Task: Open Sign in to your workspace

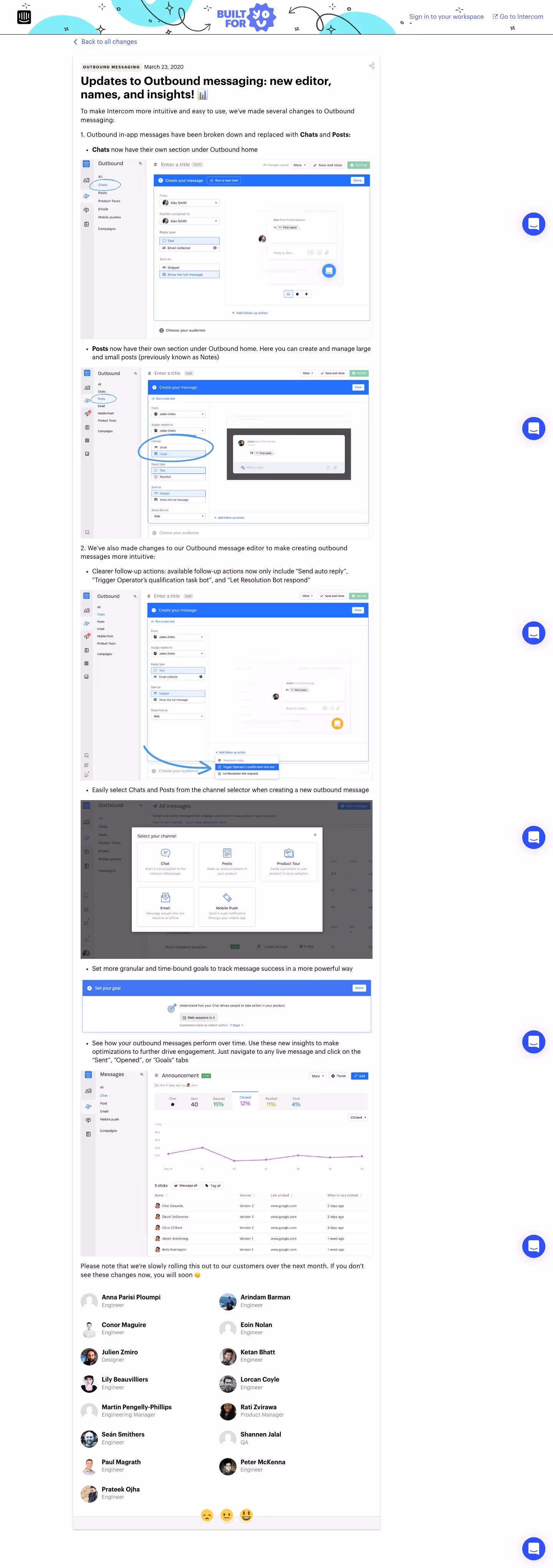Action: [x=446, y=17]
